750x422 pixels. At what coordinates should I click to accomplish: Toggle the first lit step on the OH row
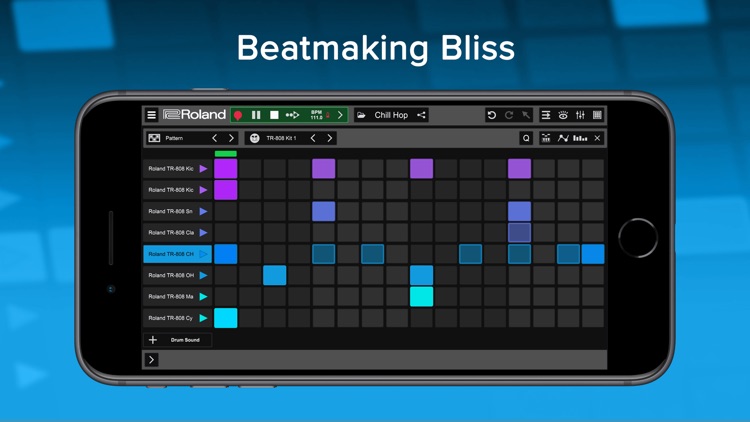tap(275, 275)
